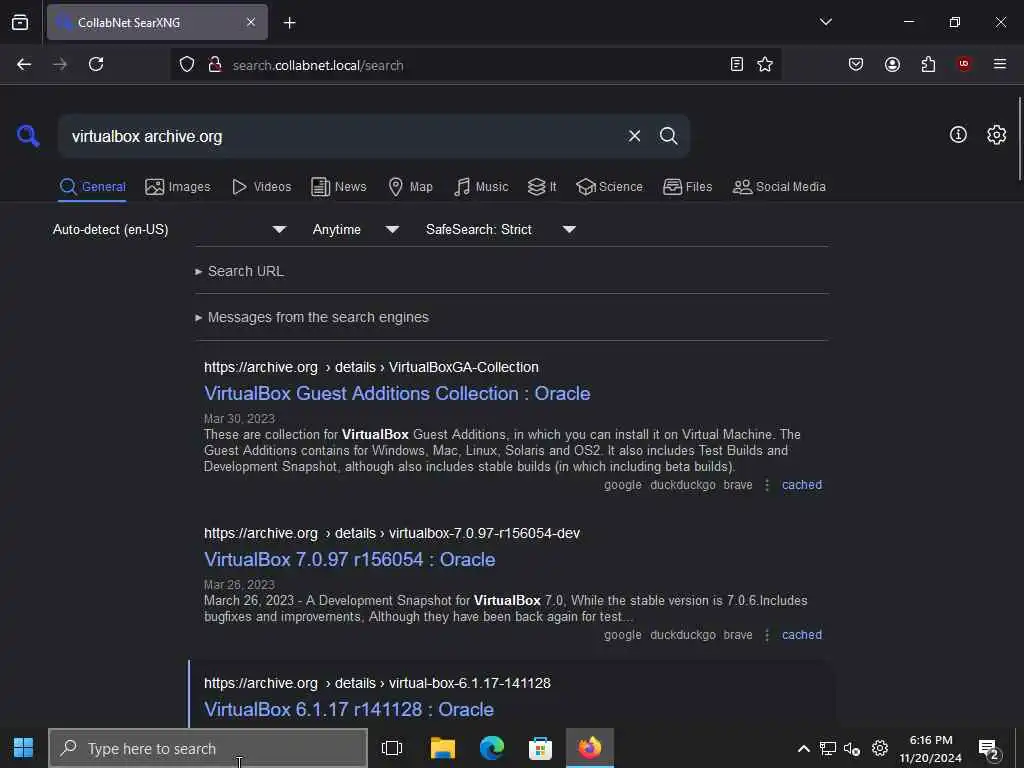This screenshot has height=768, width=1024.
Task: Open more options dots for Guest Additions result
Action: coord(767,485)
